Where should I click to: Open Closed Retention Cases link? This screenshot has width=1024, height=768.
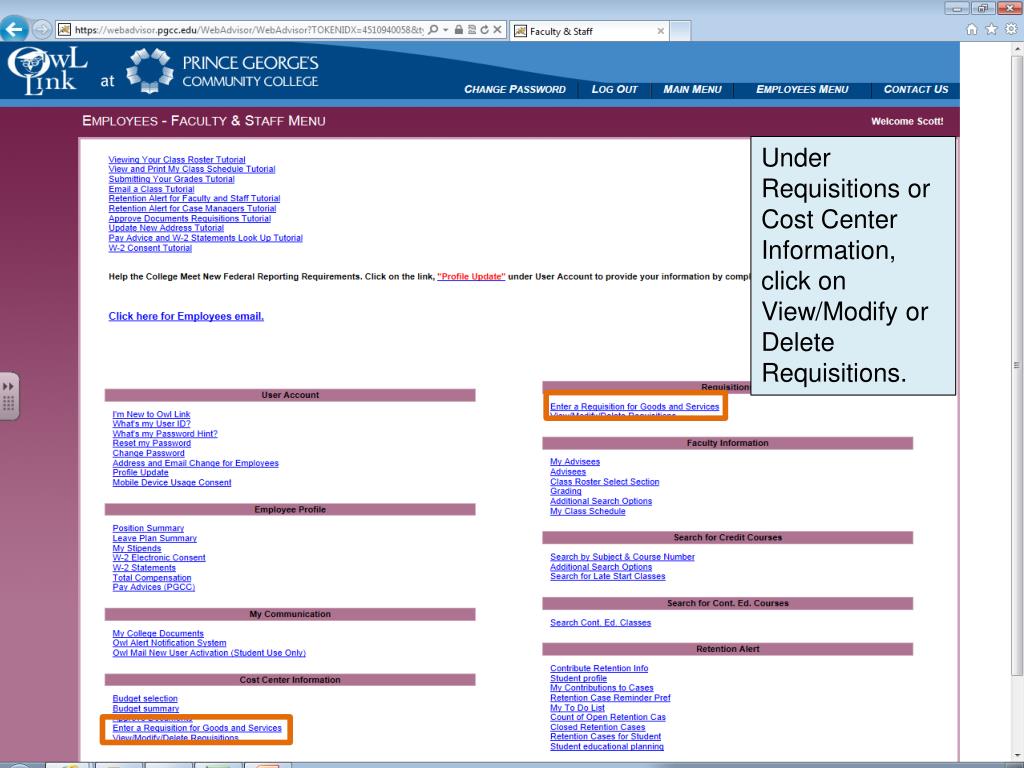[598, 728]
